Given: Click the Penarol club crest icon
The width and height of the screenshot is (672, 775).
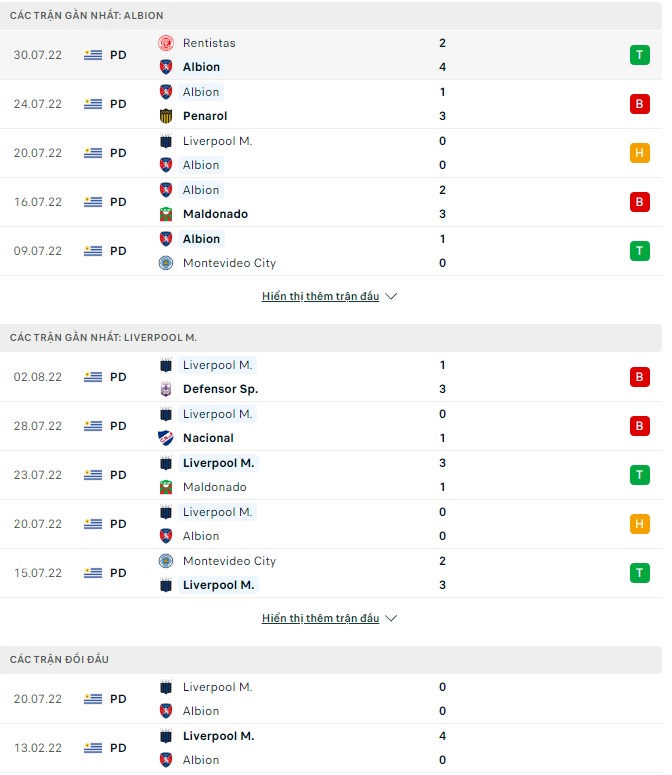Looking at the screenshot, I should [x=166, y=116].
